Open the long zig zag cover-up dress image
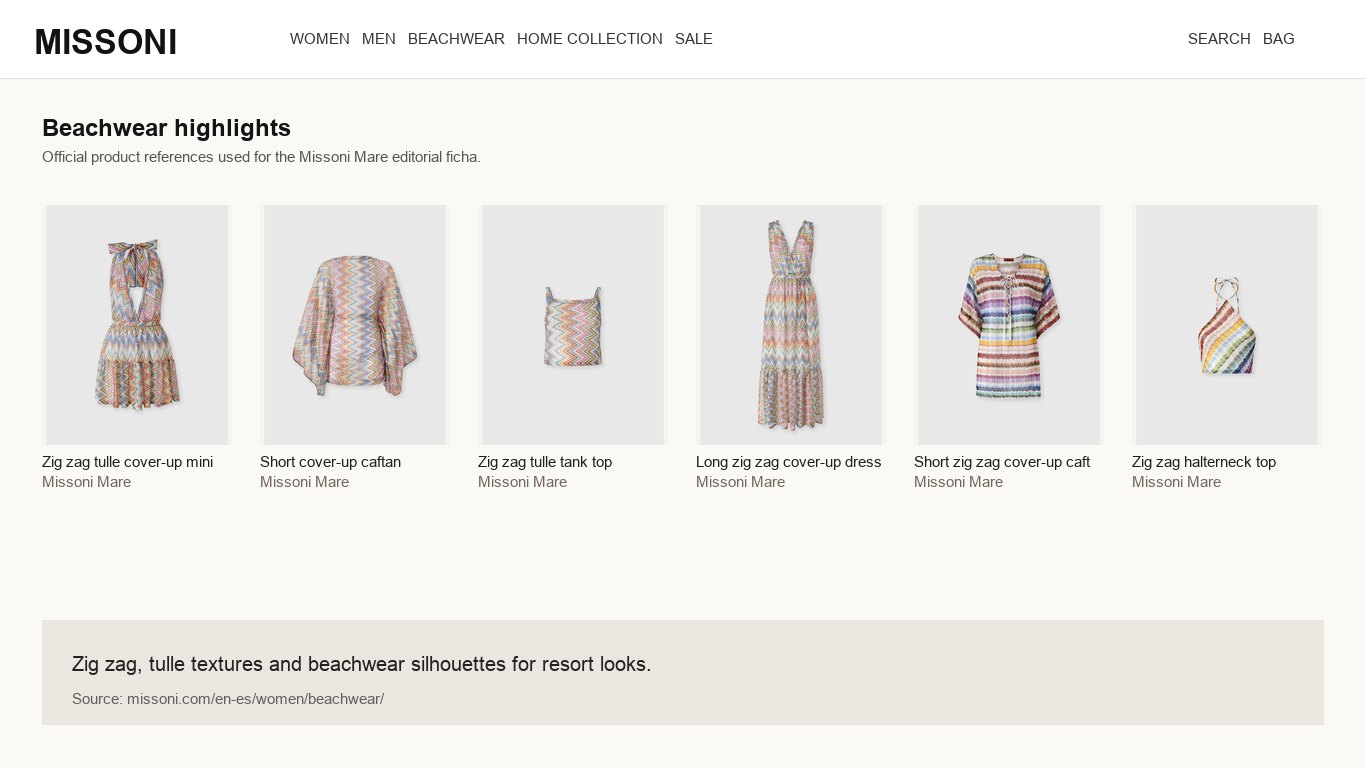The image size is (1365, 768). [x=791, y=325]
